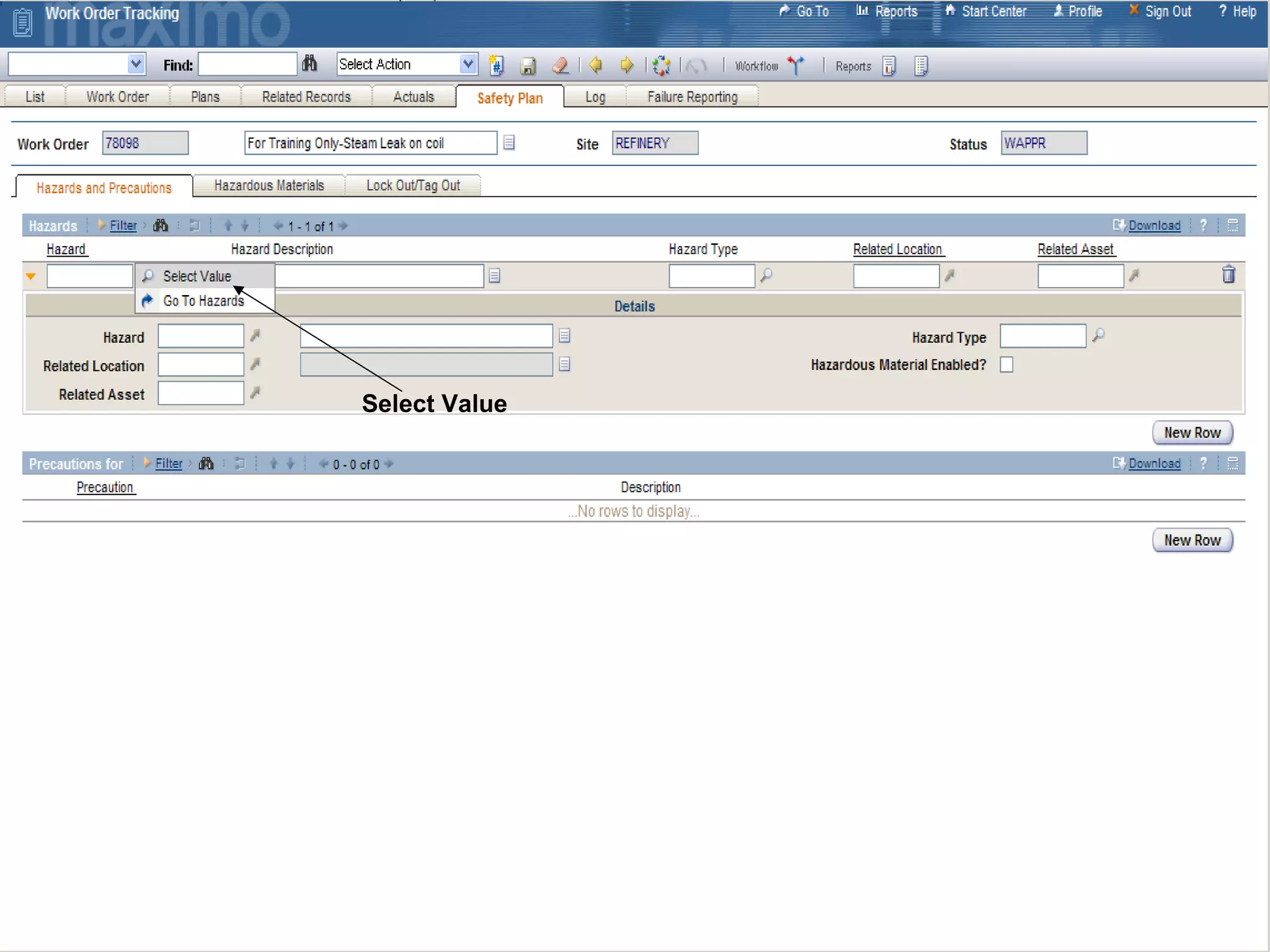Click New Row button under Hazards
The image size is (1270, 952).
pyautogui.click(x=1192, y=433)
